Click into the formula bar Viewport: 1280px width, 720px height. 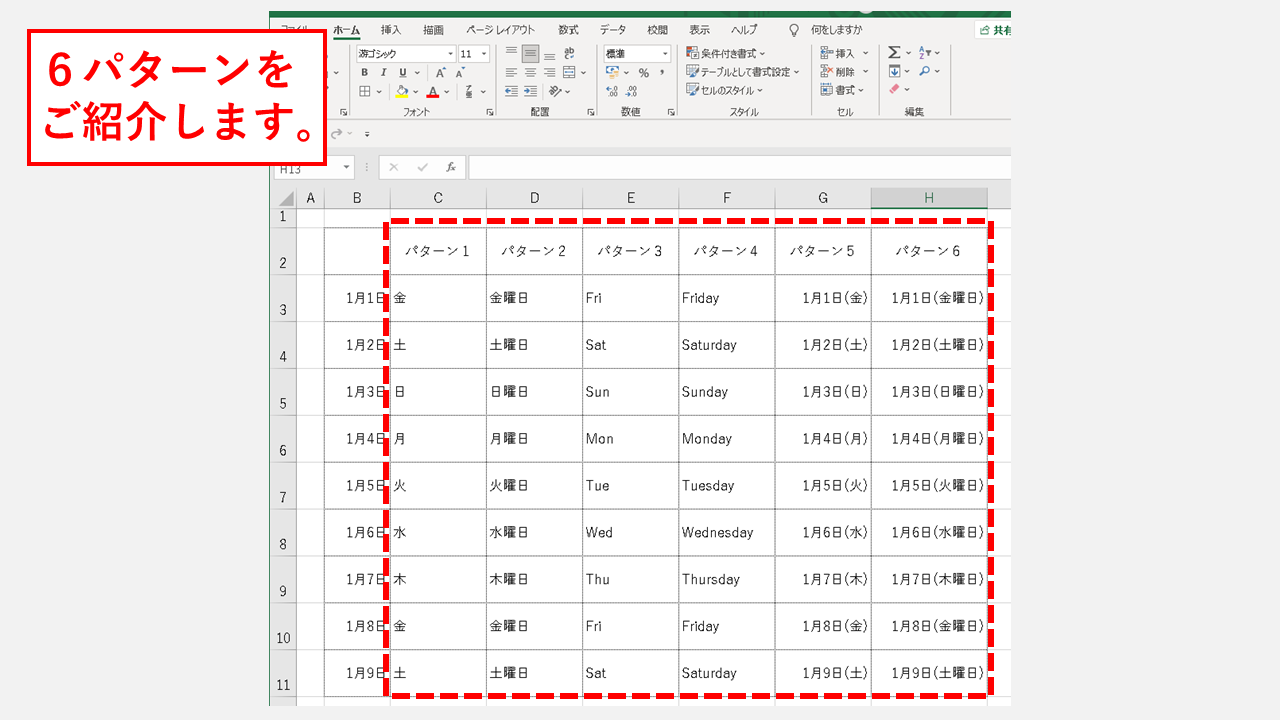point(740,168)
